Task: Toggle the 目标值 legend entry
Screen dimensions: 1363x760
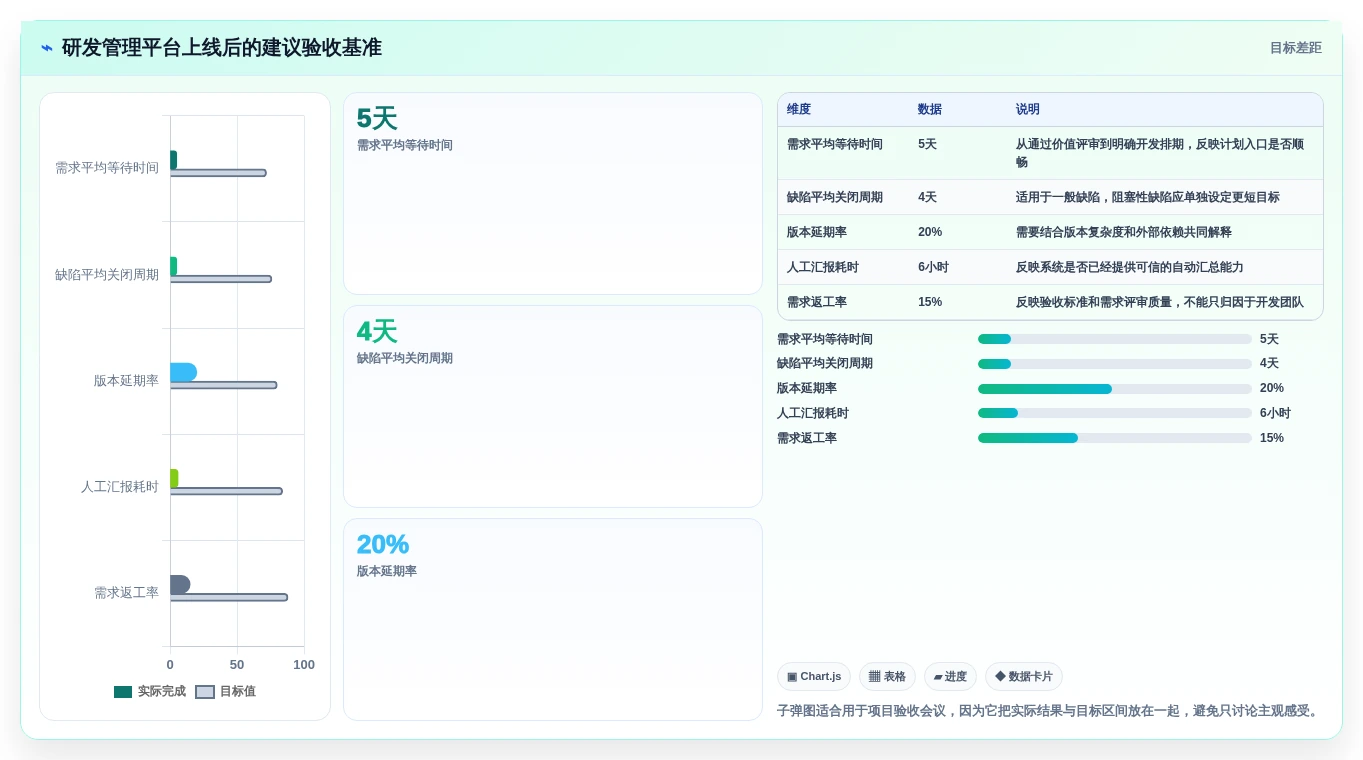Action: [226, 692]
